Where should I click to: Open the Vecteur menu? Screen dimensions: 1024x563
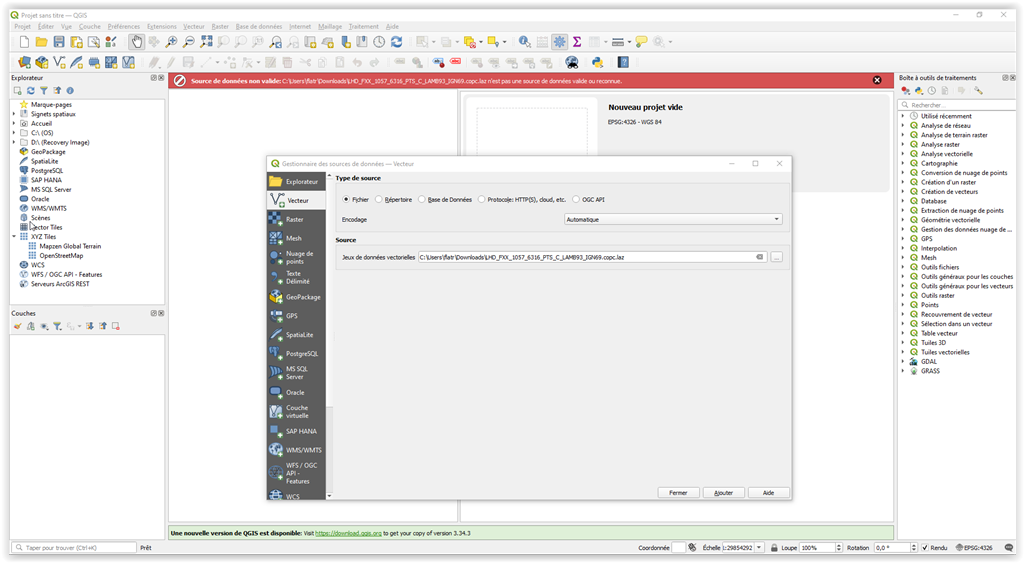click(x=193, y=26)
